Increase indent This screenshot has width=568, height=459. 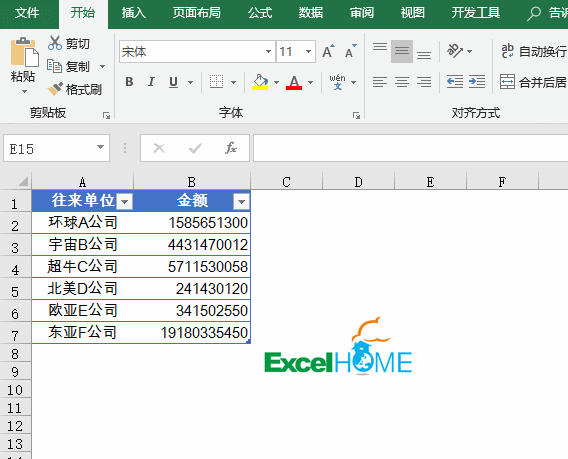477,82
